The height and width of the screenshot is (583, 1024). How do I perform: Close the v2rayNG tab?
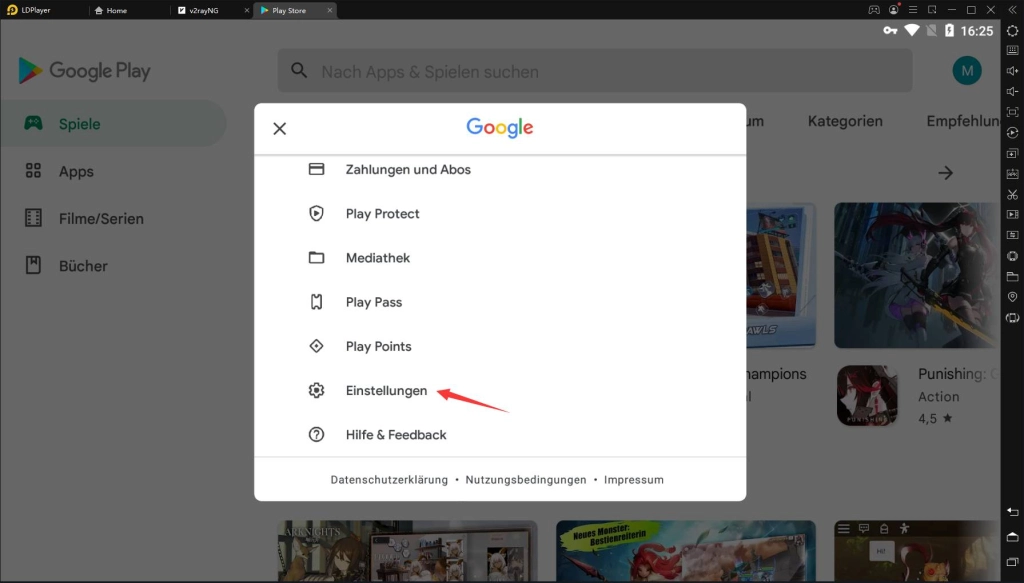click(x=246, y=10)
